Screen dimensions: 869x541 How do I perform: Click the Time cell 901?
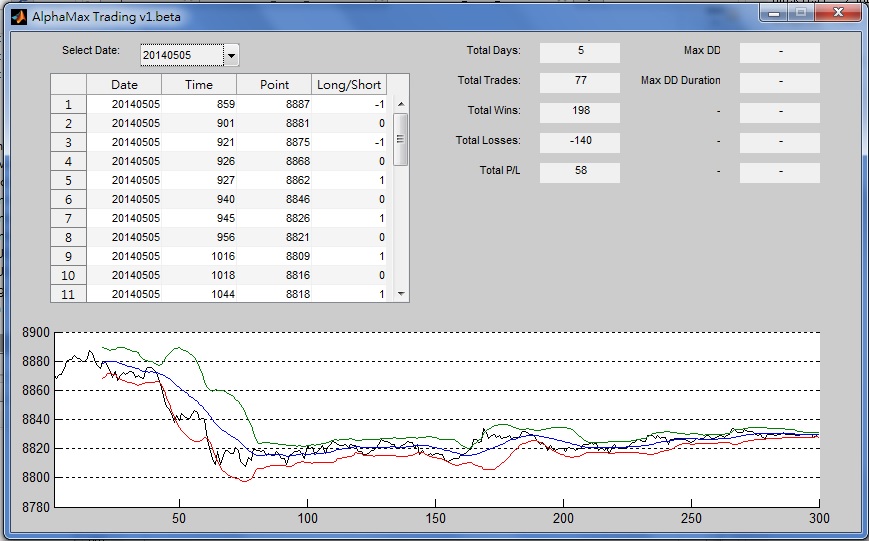coord(199,123)
